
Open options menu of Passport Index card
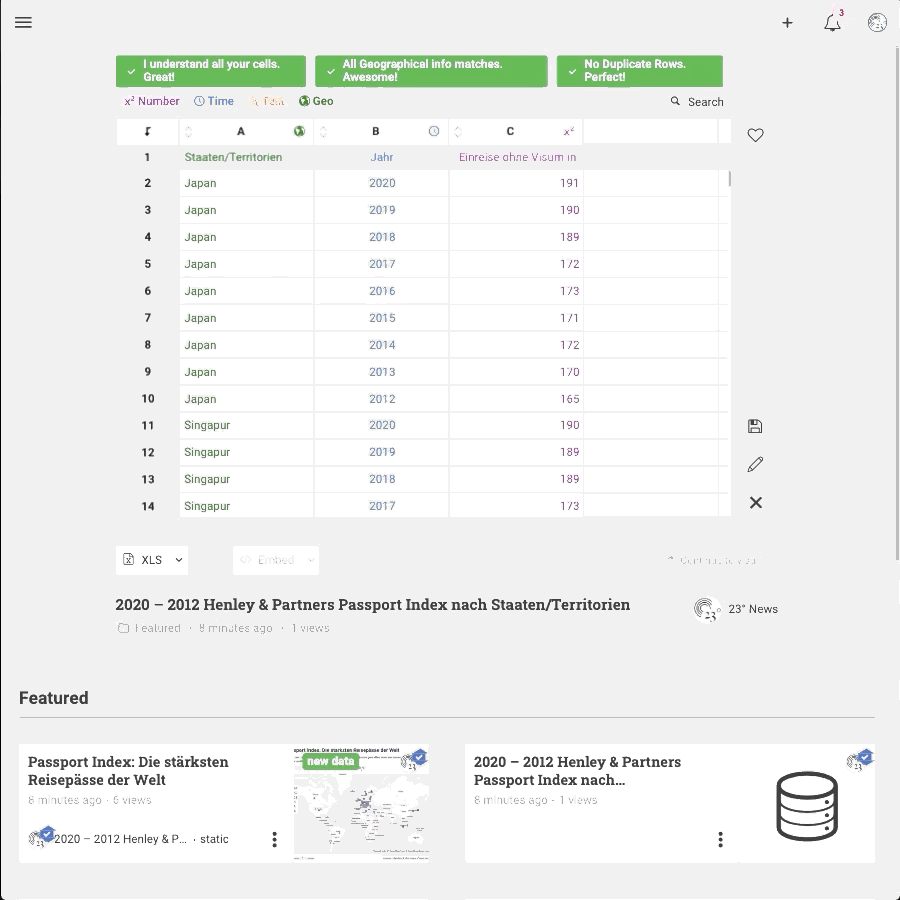click(x=274, y=839)
